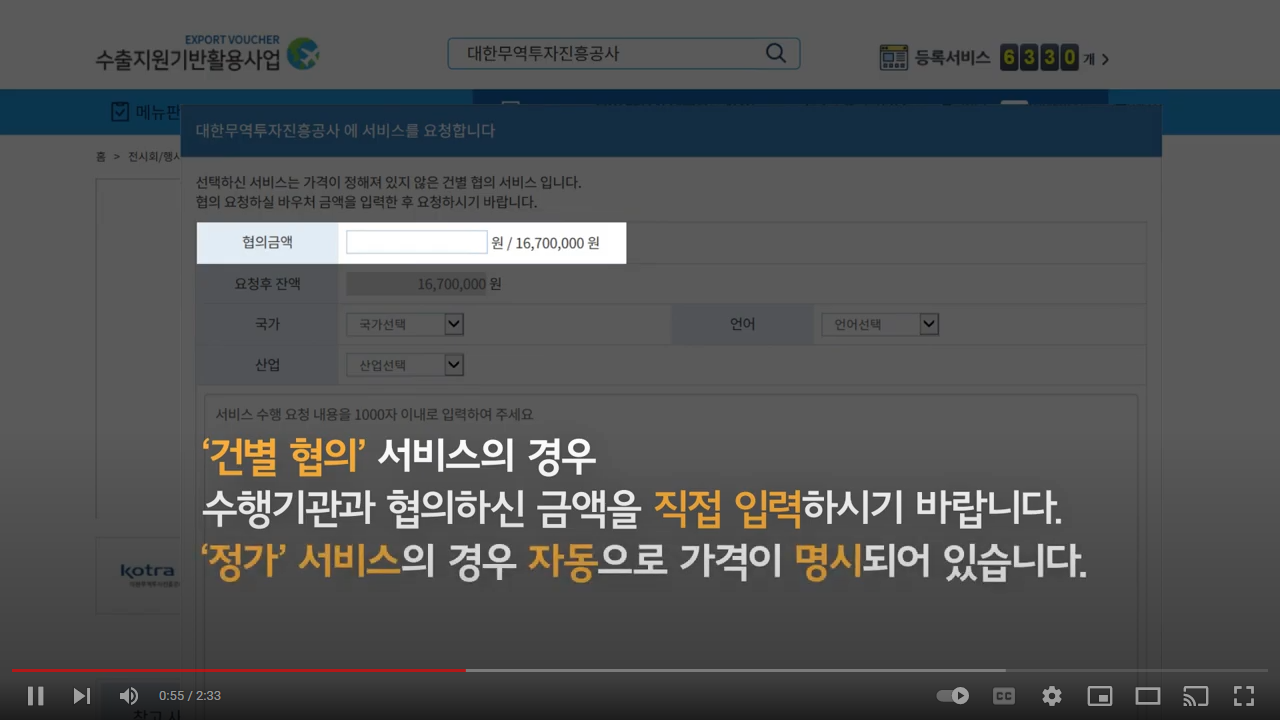
Task: Open video settings gear
Action: 1051,696
